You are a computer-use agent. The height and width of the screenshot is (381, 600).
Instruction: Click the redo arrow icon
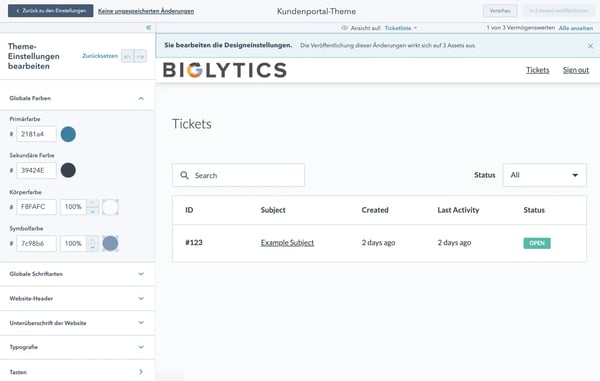tap(140, 56)
